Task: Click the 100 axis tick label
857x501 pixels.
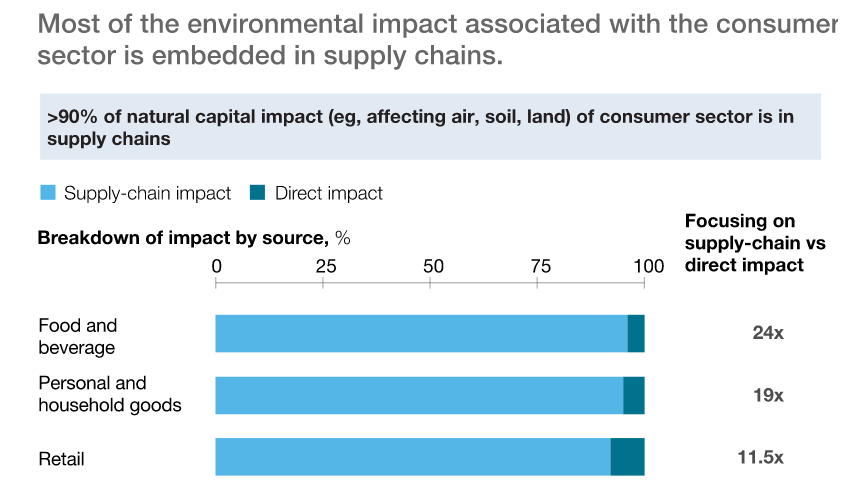Action: click(x=648, y=266)
